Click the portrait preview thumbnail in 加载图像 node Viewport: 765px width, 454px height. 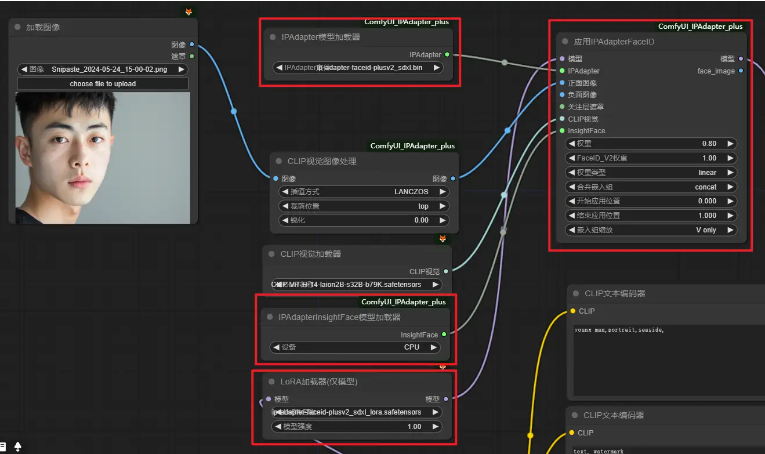[102, 158]
